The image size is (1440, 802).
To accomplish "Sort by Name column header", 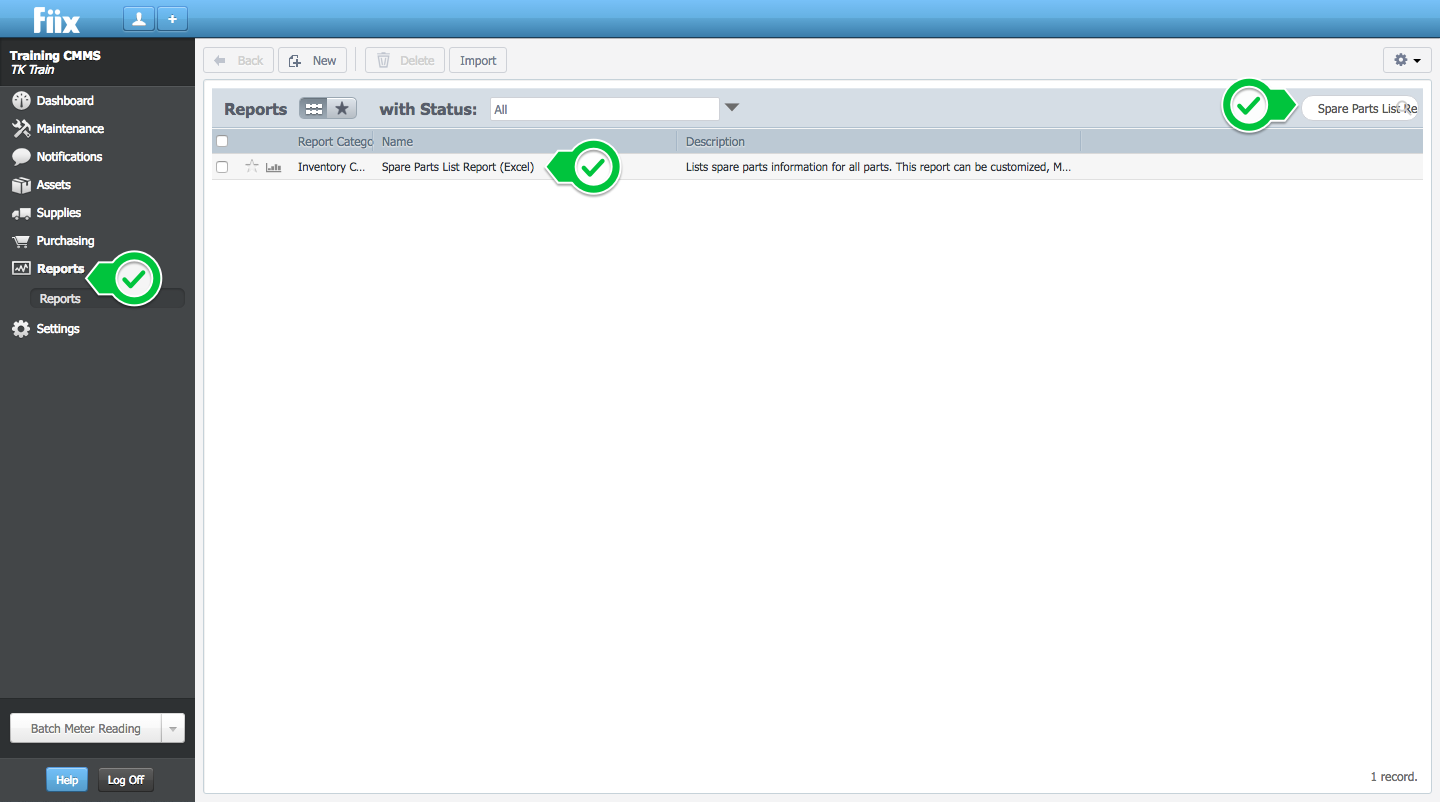I will 397,141.
